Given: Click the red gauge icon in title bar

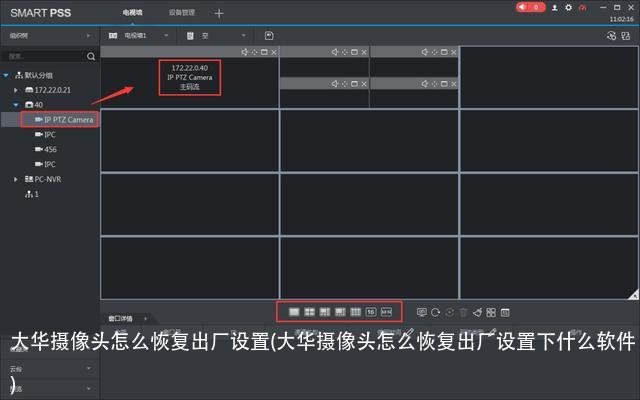Looking at the screenshot, I should click(x=583, y=8).
